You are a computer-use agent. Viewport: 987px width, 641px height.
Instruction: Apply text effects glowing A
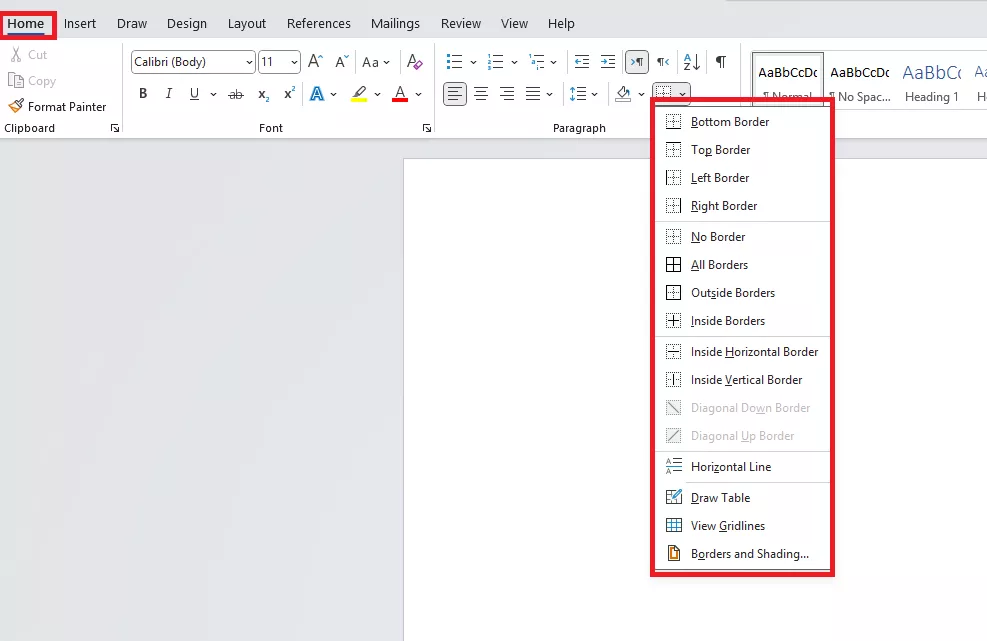317,94
